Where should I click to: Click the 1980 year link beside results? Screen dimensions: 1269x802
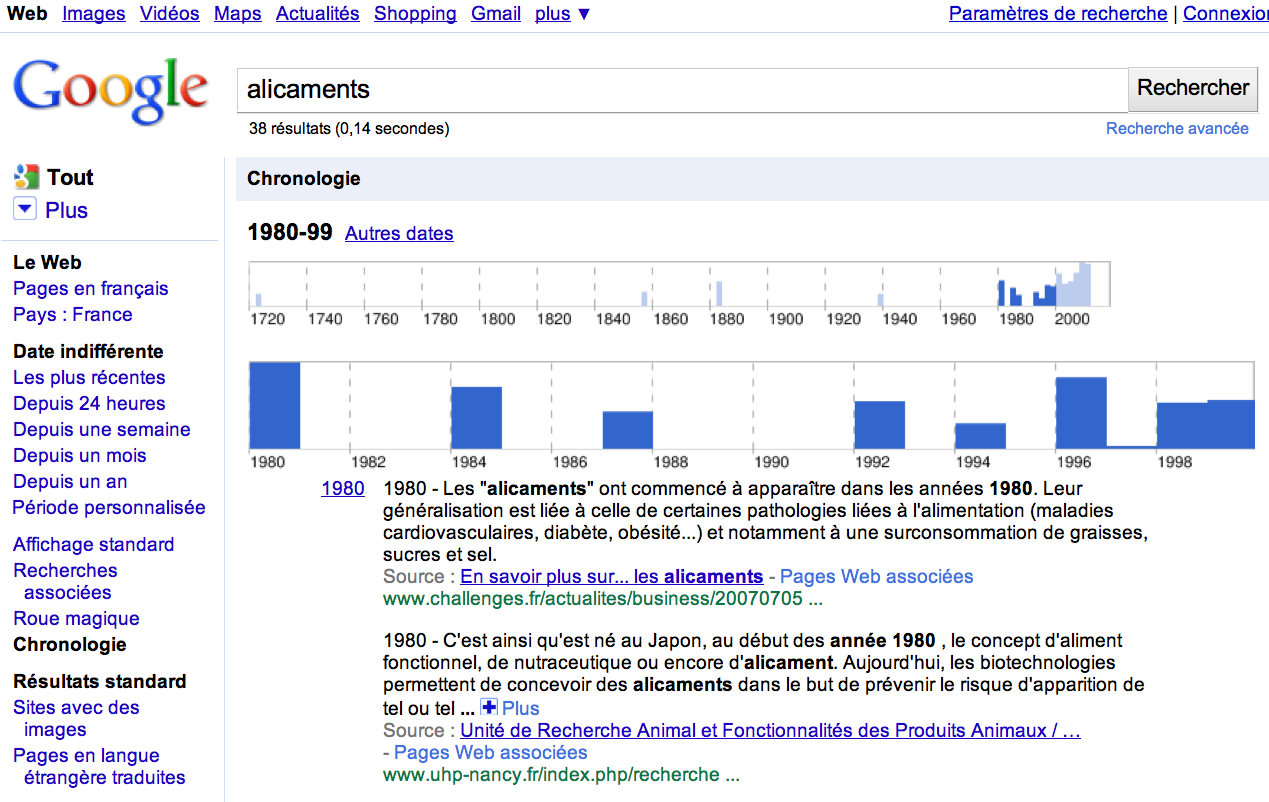[343, 489]
